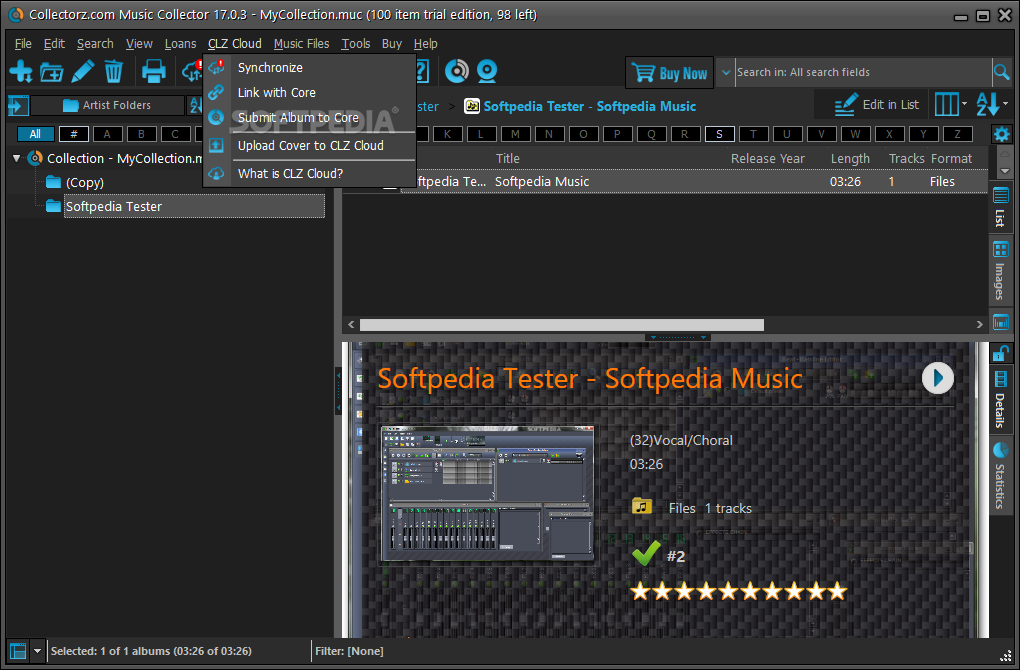Select the (Copy) folder in tree
1020x670 pixels.
point(85,183)
